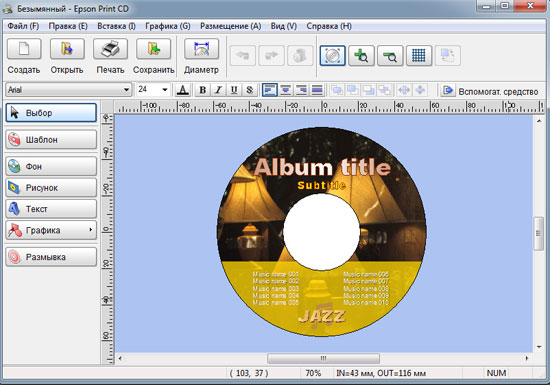Screen dimensions: 550x385
Task: Print the label using Печать icon
Action: (110, 49)
